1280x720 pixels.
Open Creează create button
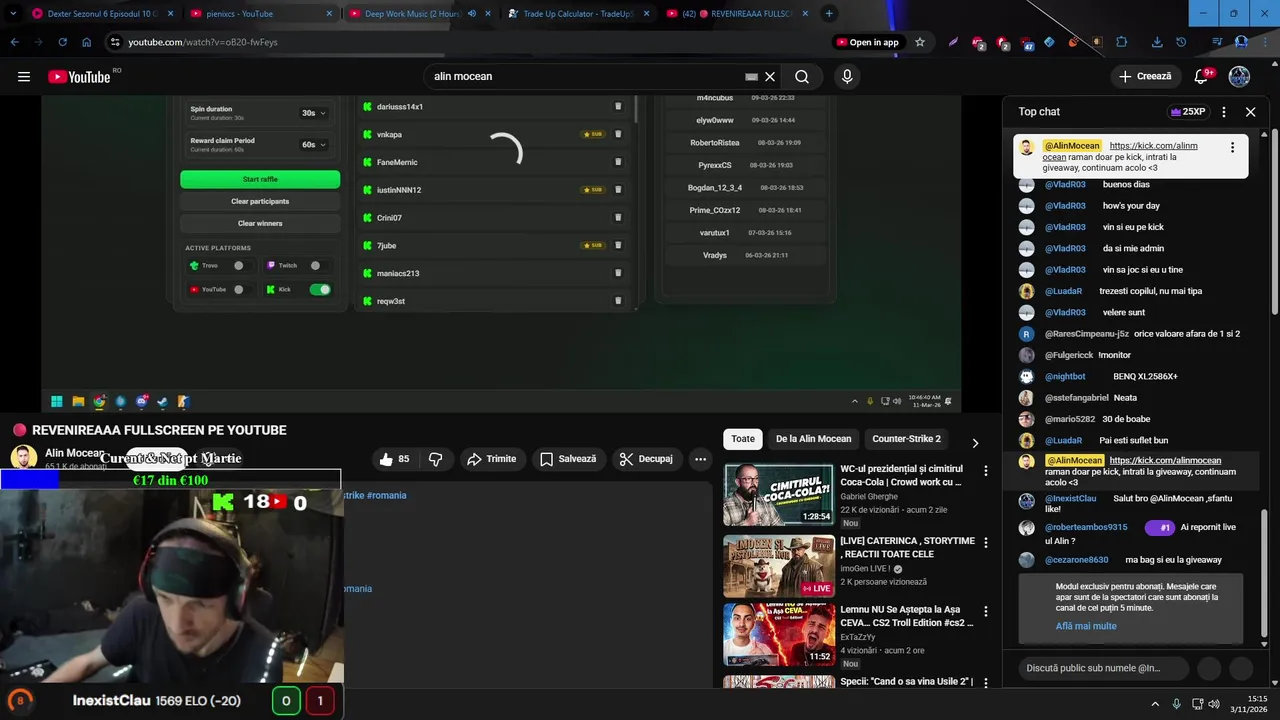pos(1145,77)
